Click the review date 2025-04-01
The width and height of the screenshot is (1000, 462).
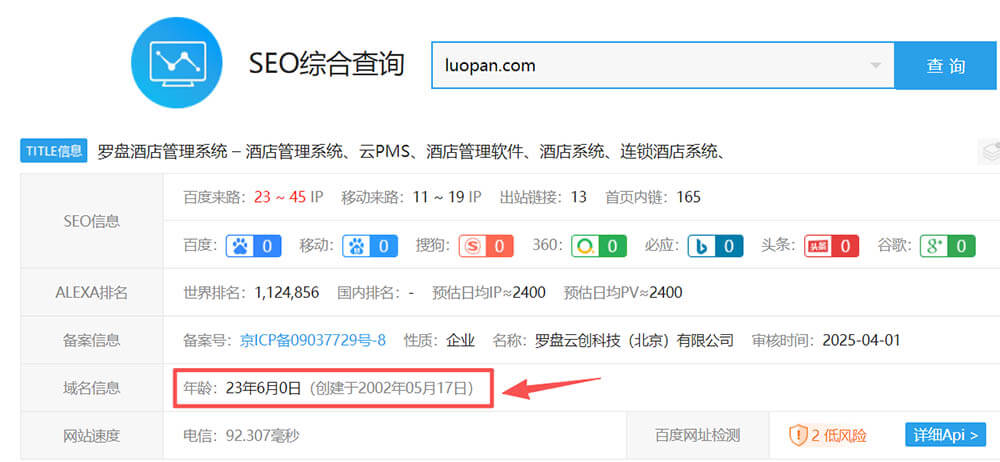(x=862, y=340)
